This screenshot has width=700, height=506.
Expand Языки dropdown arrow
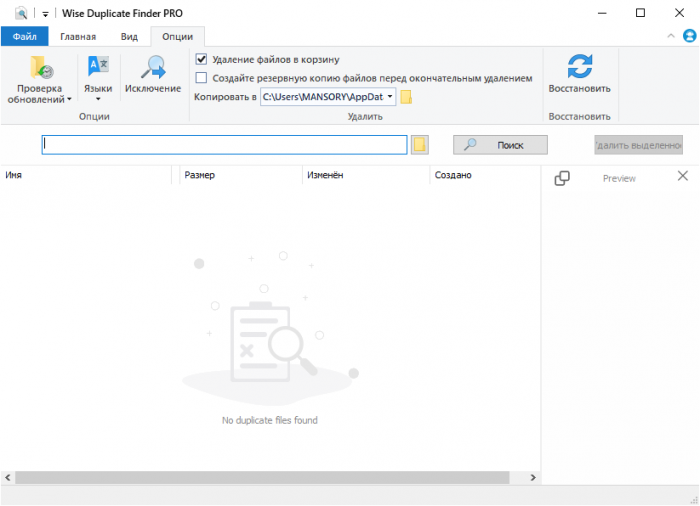pos(98,99)
